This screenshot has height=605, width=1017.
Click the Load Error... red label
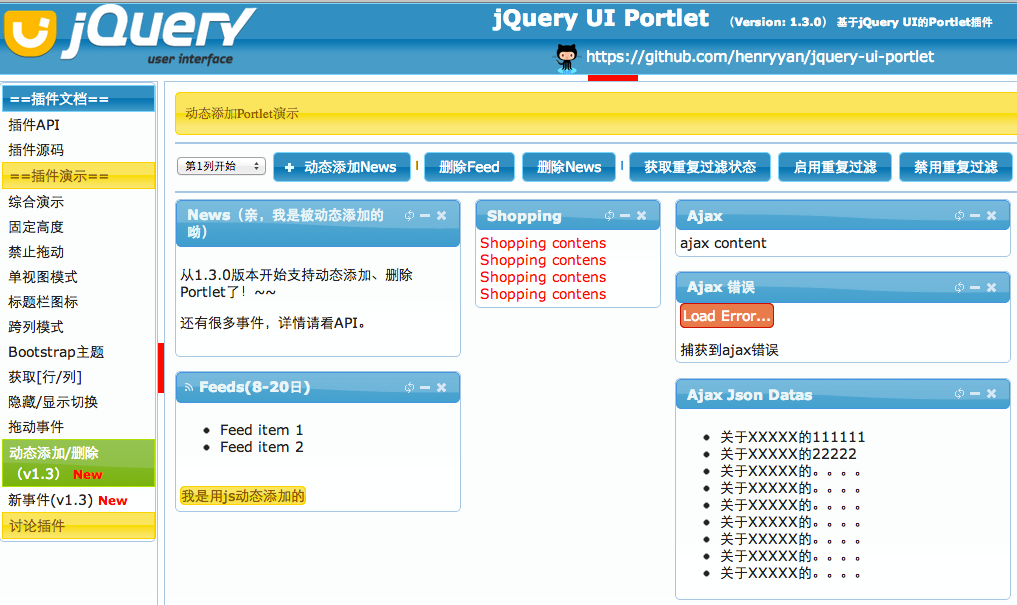pyautogui.click(x=726, y=316)
